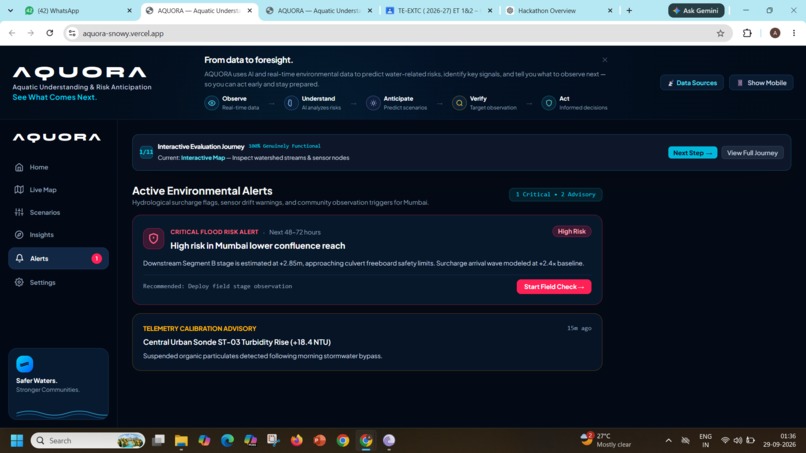This screenshot has height=453, width=806.
Task: Follow the Interactive Map link
Action: [x=203, y=158]
